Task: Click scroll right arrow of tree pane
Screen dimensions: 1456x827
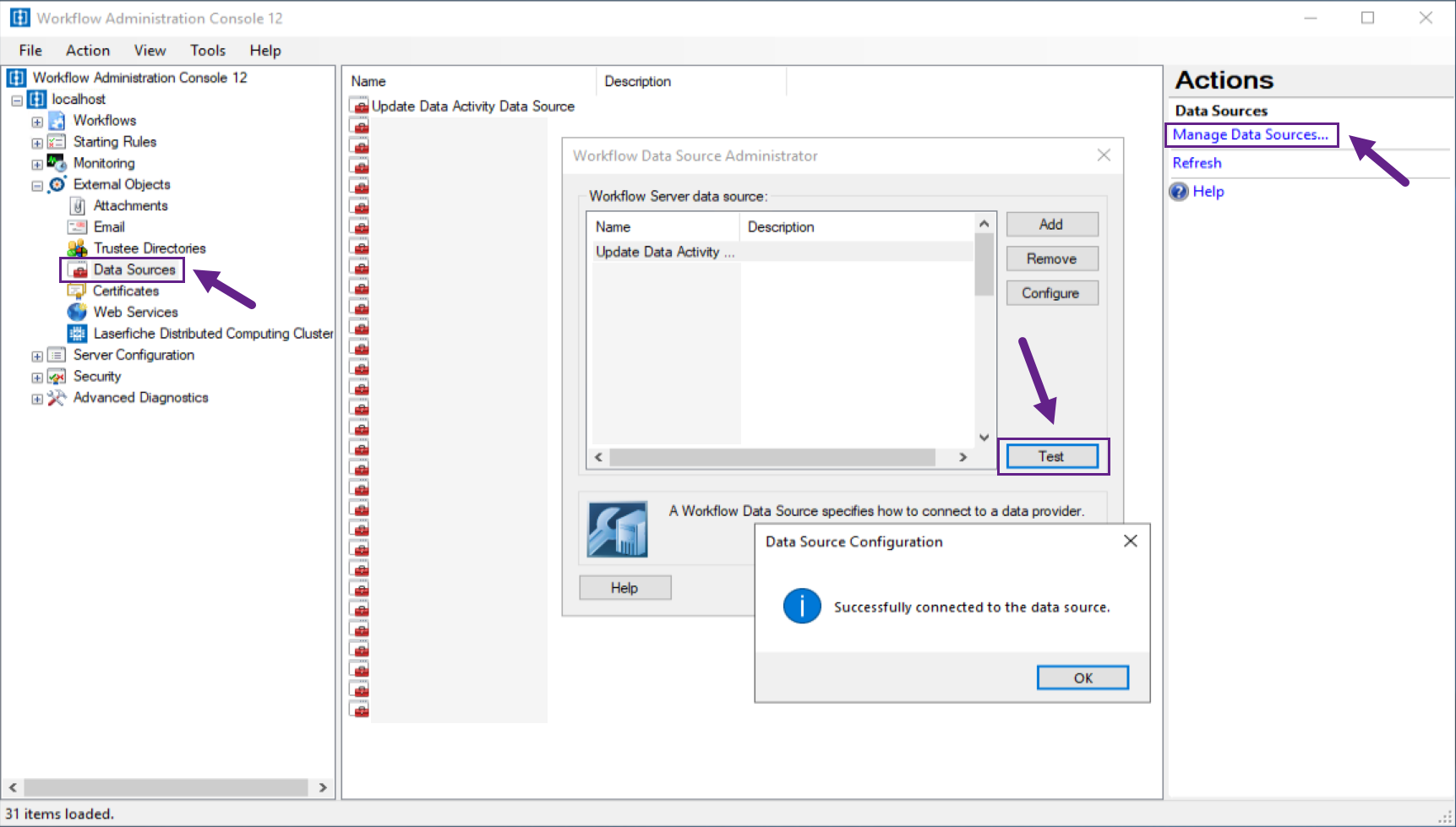Action: point(323,787)
